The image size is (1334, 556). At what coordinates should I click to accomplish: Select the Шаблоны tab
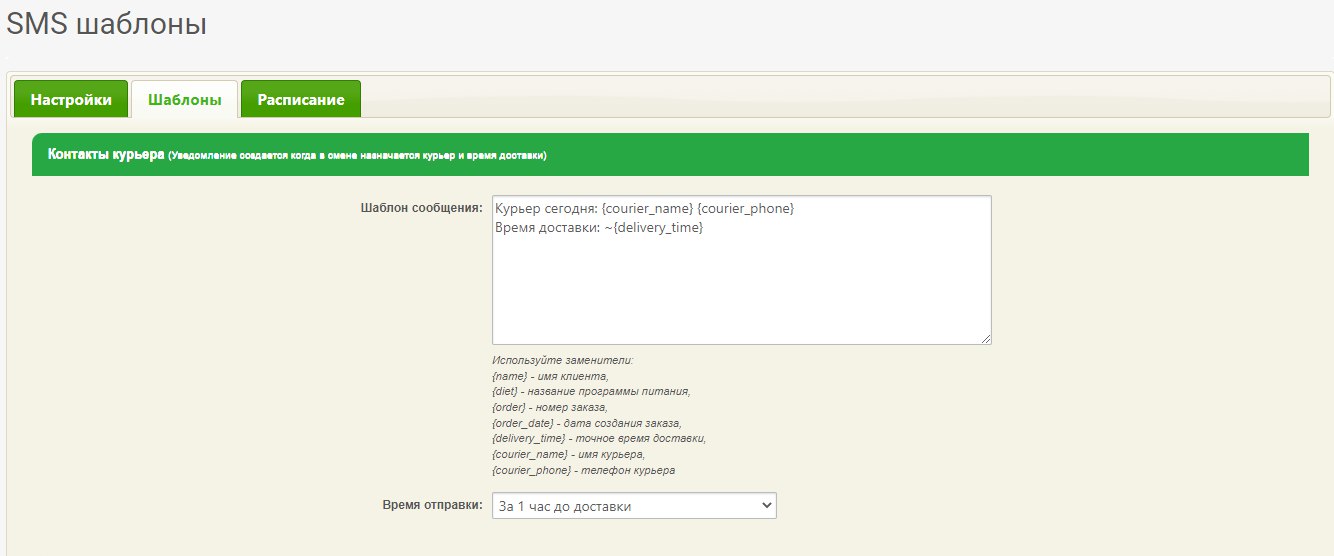pos(184,100)
